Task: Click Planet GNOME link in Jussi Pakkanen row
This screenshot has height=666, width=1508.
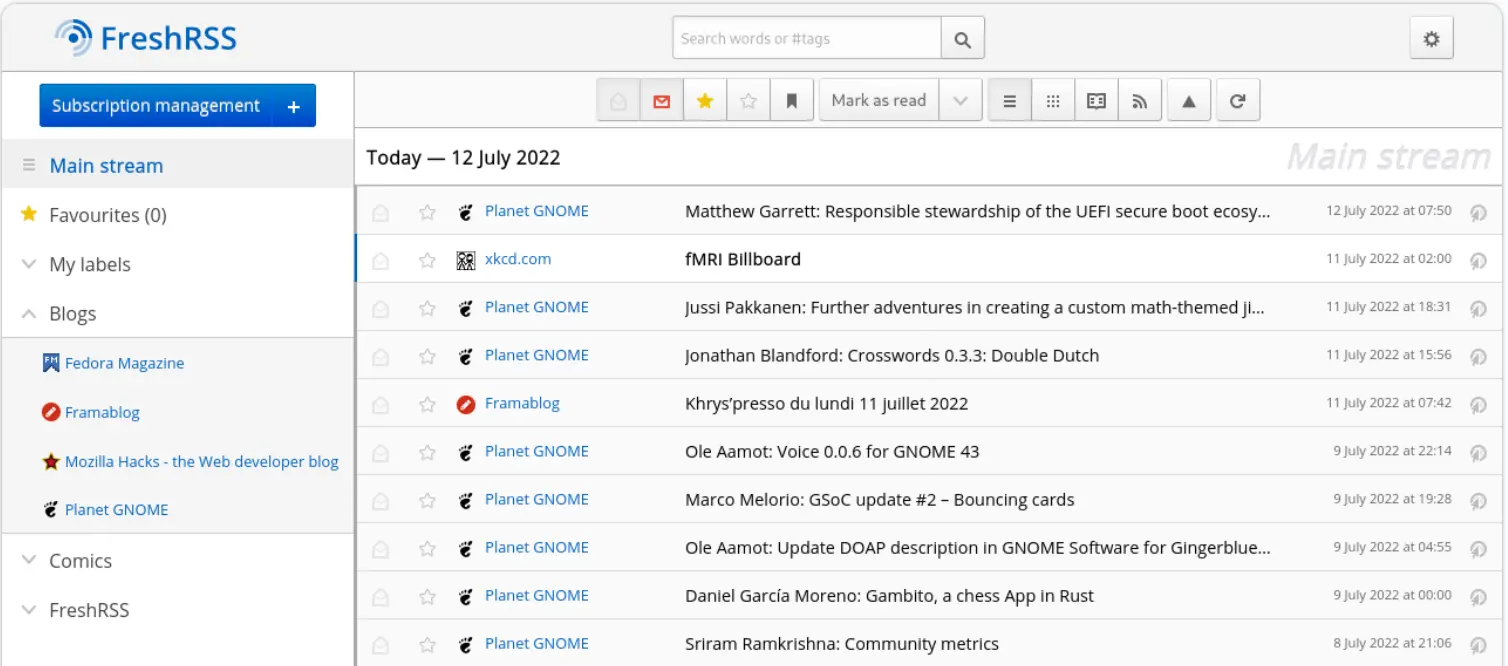Action: pyautogui.click(x=537, y=307)
